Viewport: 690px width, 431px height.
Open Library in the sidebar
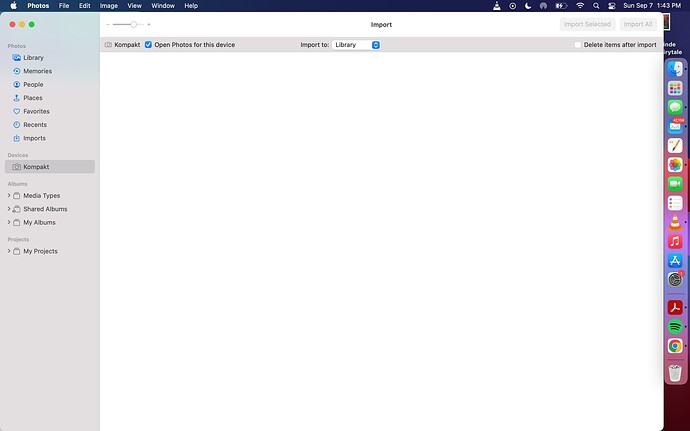50,58
